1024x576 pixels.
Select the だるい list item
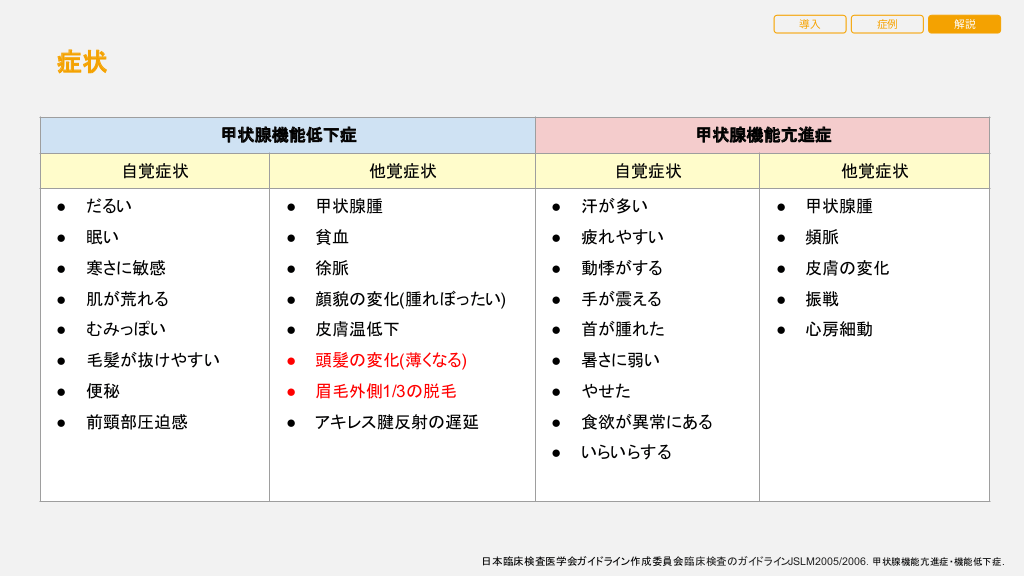pos(109,206)
